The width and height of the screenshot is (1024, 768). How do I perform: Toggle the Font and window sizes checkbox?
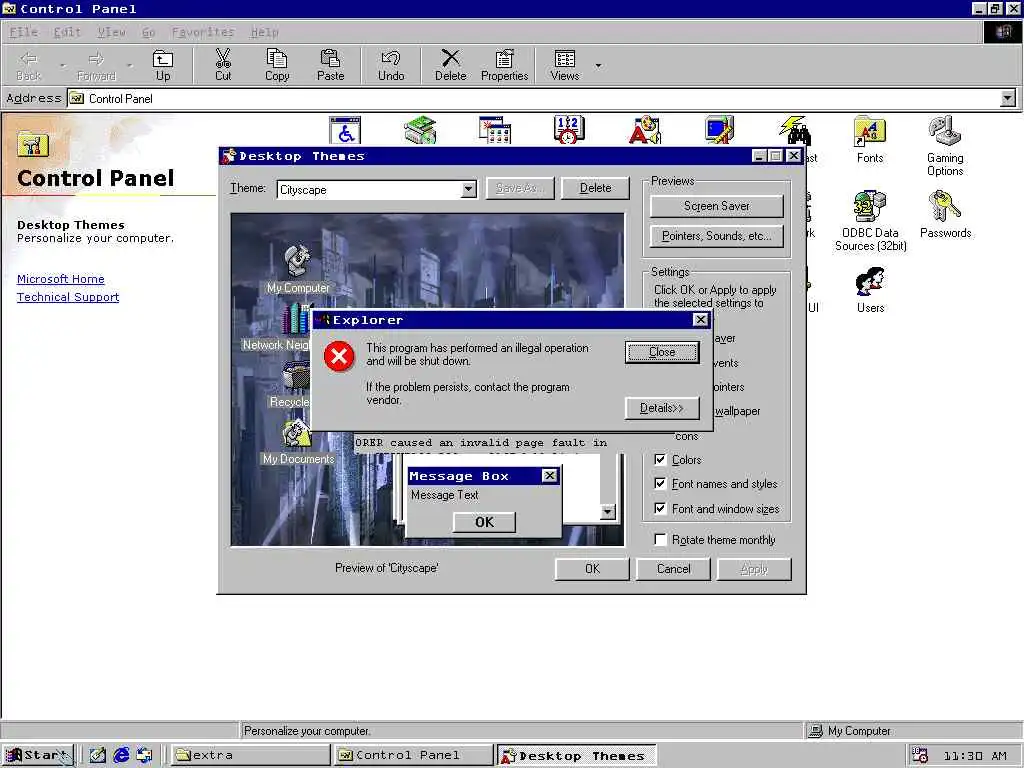pos(660,508)
